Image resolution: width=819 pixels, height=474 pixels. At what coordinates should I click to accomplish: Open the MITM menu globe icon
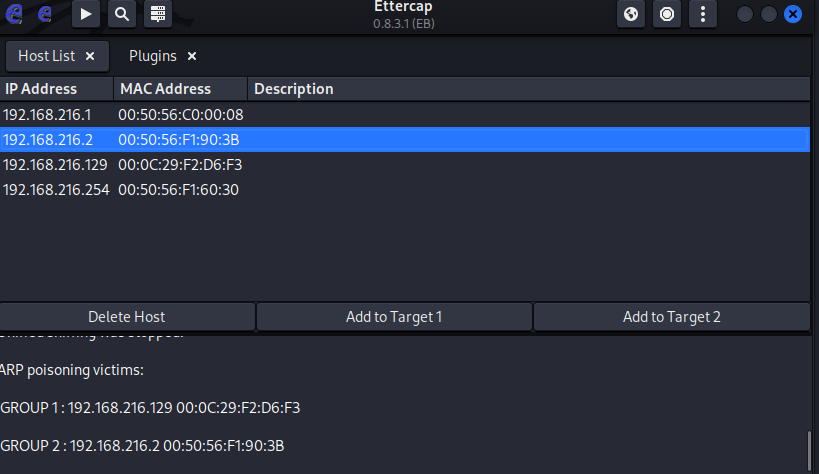[631, 14]
